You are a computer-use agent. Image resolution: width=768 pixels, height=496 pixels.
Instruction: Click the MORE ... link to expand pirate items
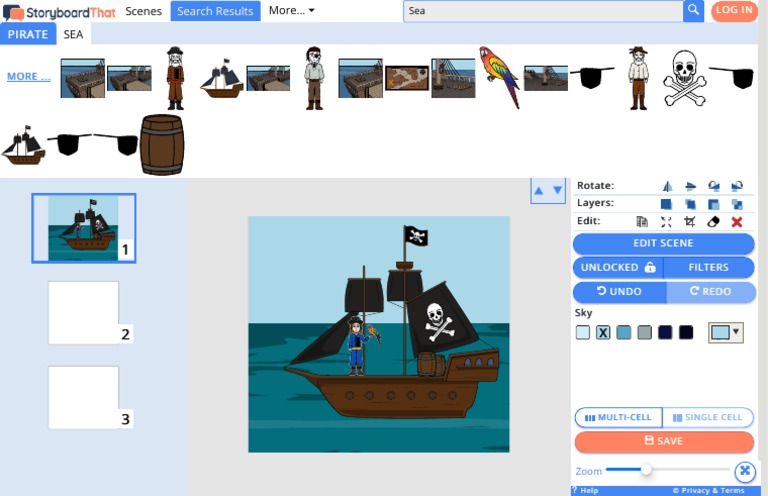click(x=28, y=76)
